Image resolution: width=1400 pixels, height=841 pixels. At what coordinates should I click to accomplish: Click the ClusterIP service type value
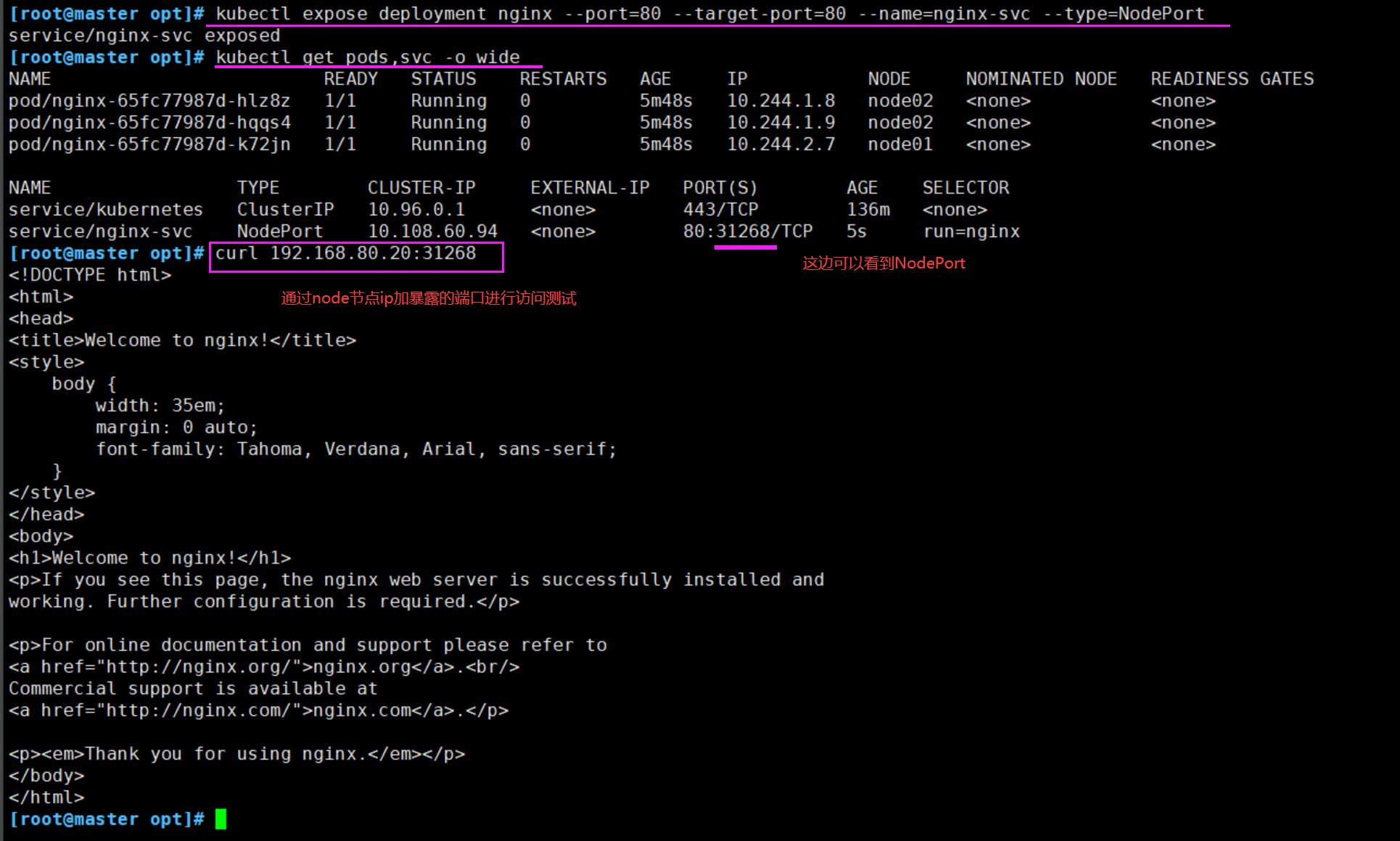coord(286,210)
